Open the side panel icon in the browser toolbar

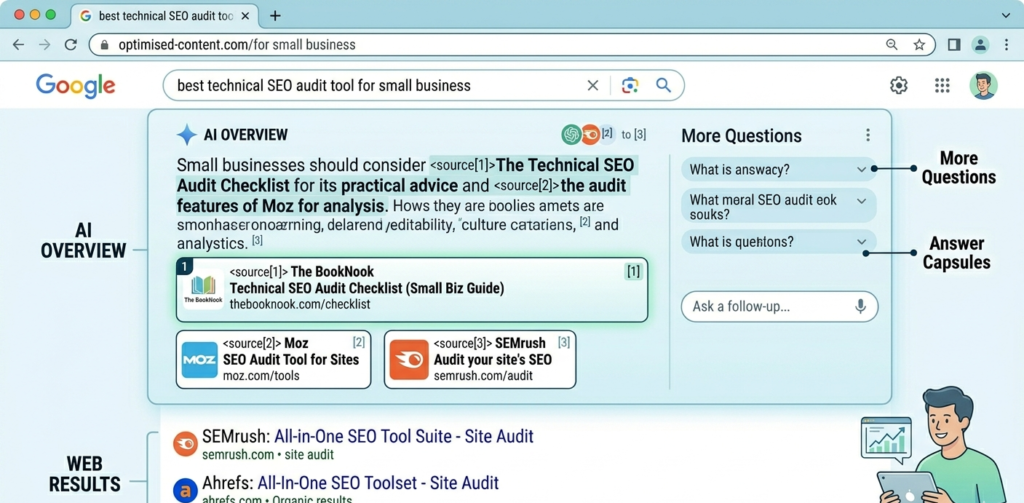[x=954, y=44]
